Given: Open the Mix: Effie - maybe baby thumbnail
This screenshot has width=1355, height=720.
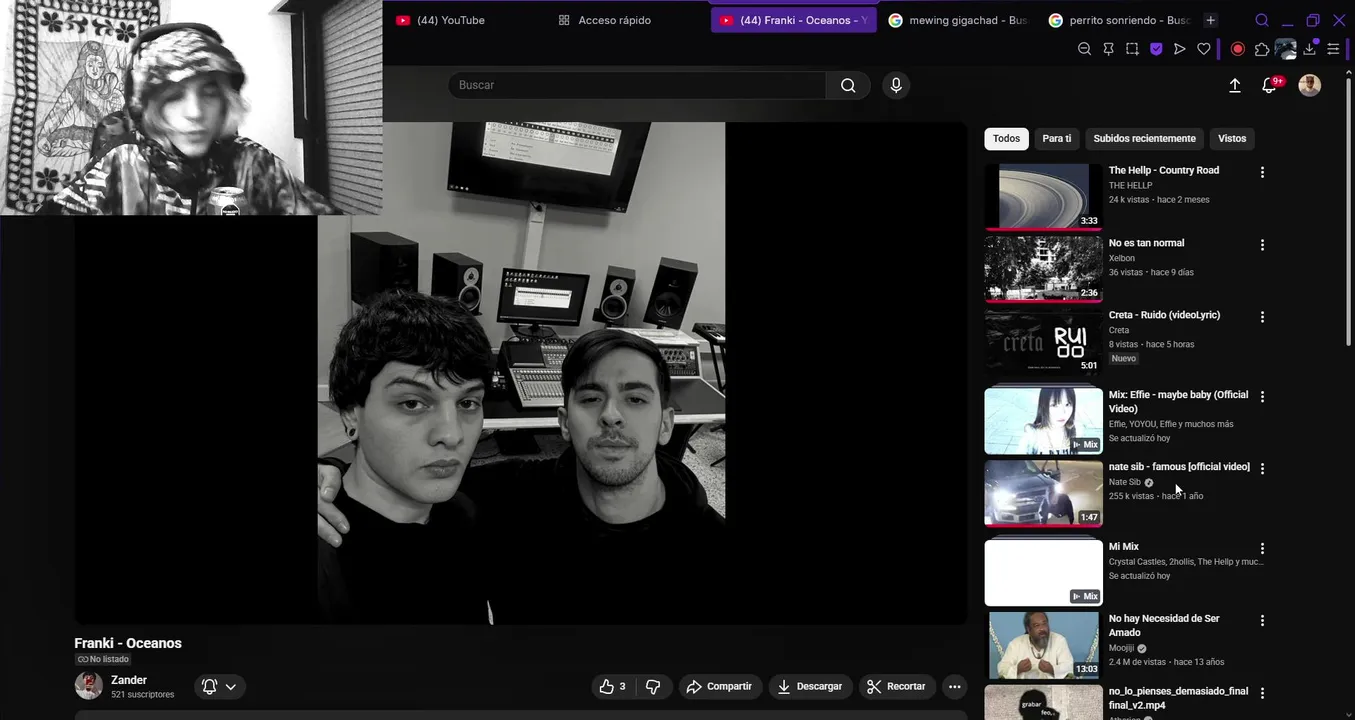Looking at the screenshot, I should [x=1043, y=421].
